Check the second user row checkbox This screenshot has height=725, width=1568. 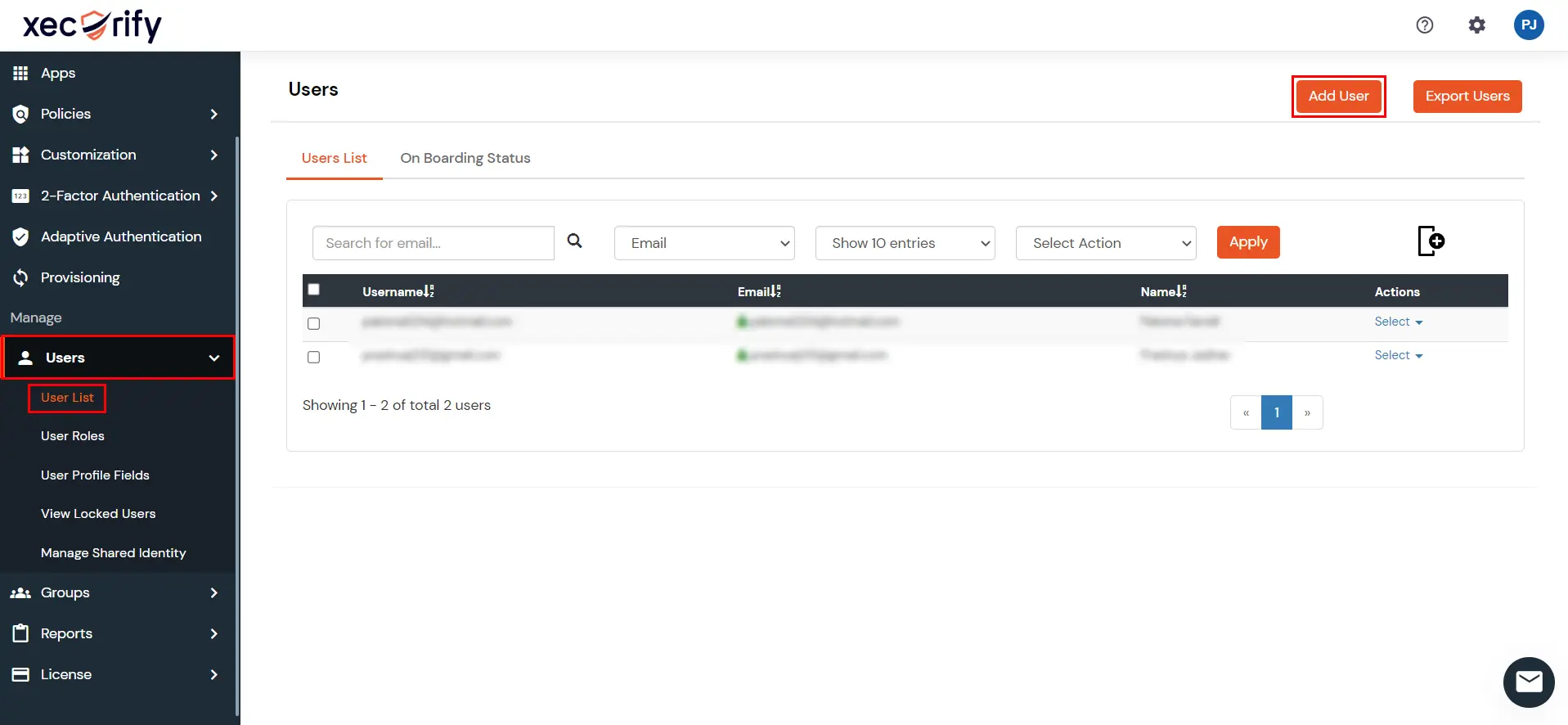pyautogui.click(x=313, y=357)
